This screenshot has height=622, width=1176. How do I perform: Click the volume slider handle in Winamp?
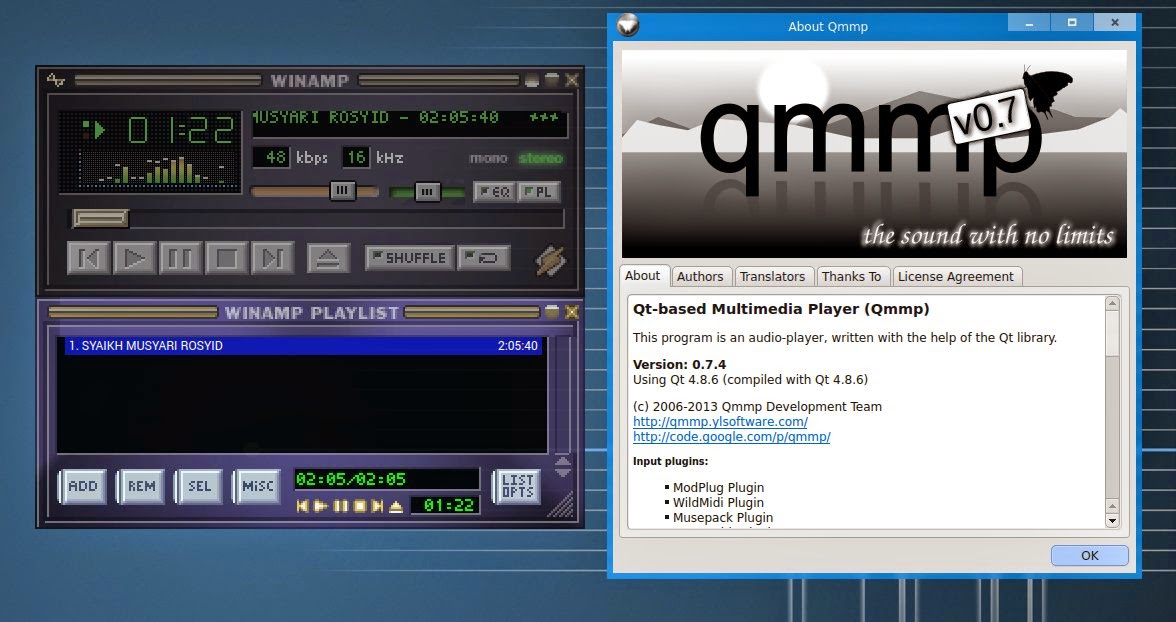(342, 191)
